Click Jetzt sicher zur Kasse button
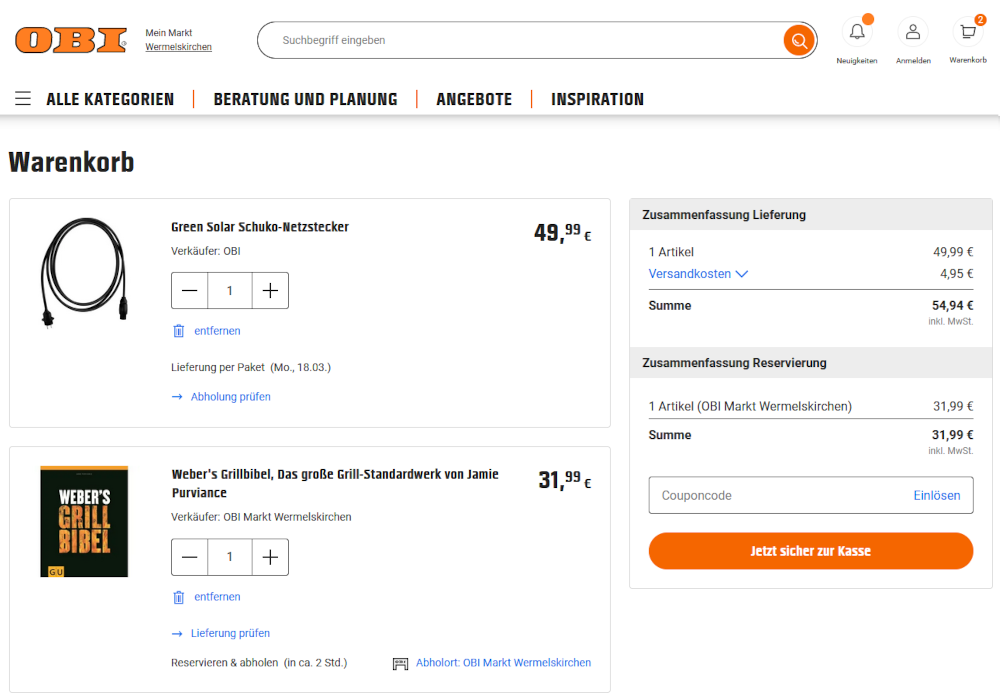1000x700 pixels. tap(810, 551)
